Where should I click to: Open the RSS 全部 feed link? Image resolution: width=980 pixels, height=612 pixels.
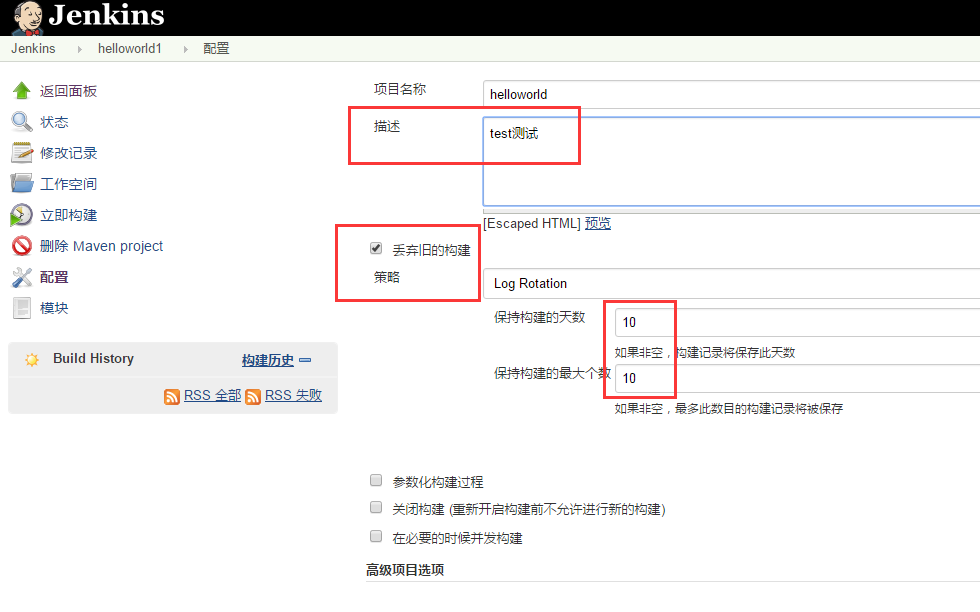click(212, 395)
